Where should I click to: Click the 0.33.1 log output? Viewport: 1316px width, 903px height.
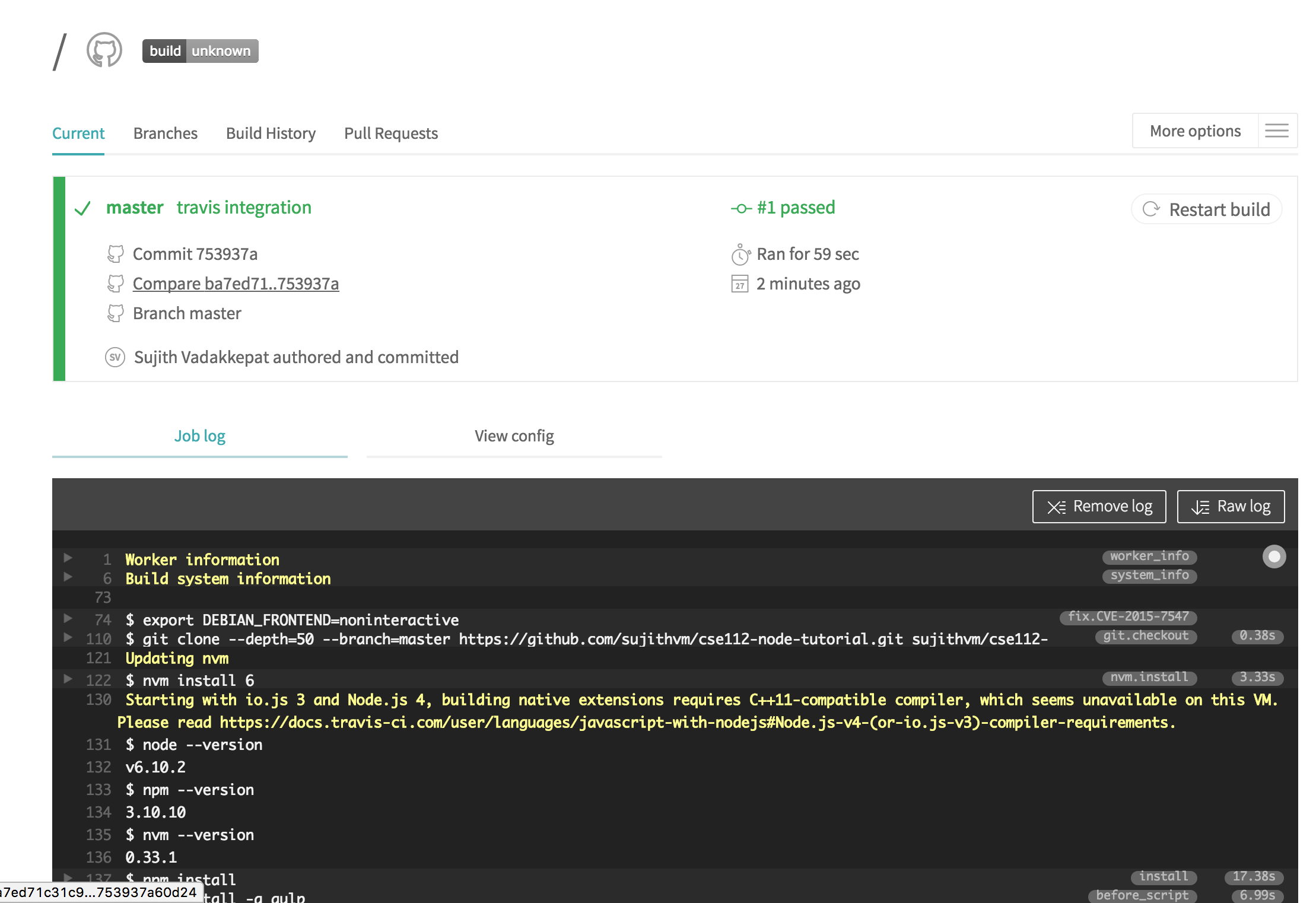(151, 858)
